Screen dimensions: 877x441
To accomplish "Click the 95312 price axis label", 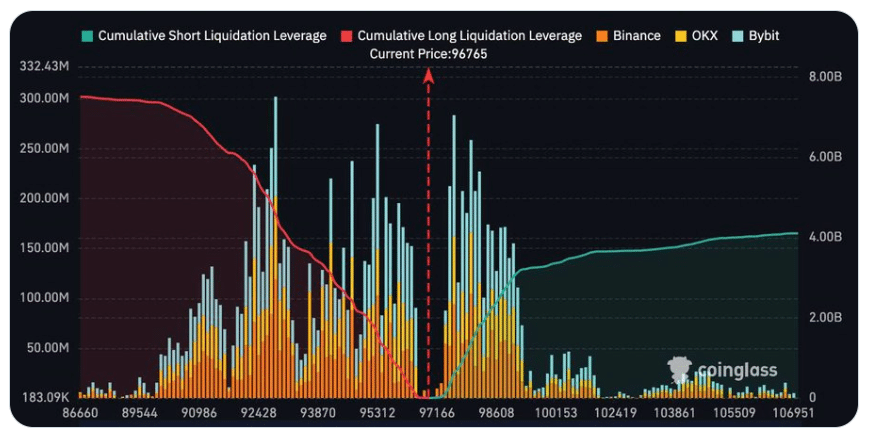I will pos(377,414).
